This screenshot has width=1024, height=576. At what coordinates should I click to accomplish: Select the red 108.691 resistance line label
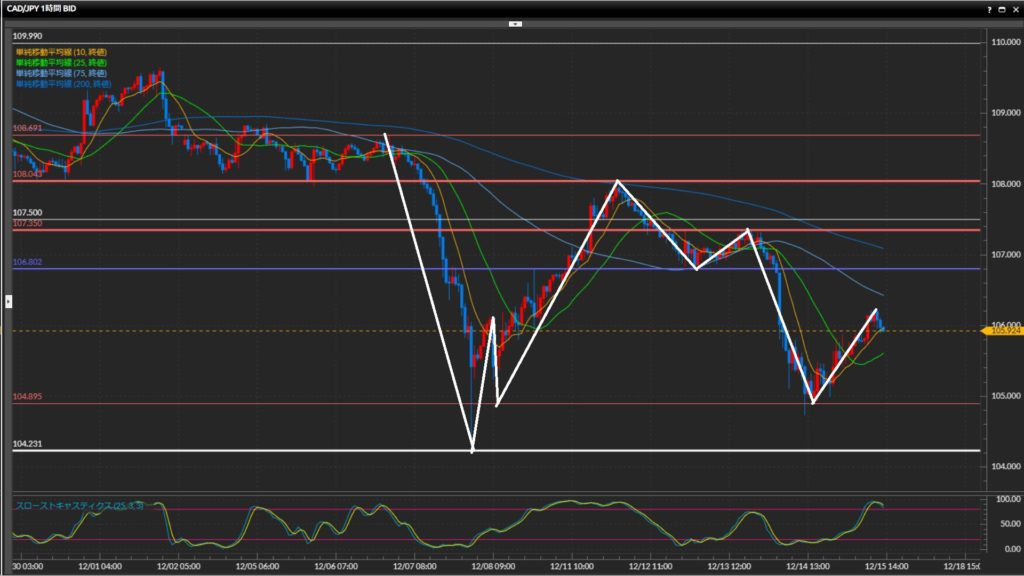(27, 129)
